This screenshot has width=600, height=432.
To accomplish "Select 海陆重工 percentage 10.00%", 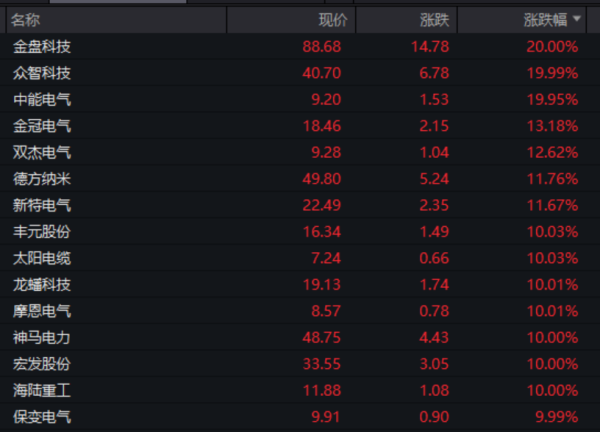I will pyautogui.click(x=554, y=391).
